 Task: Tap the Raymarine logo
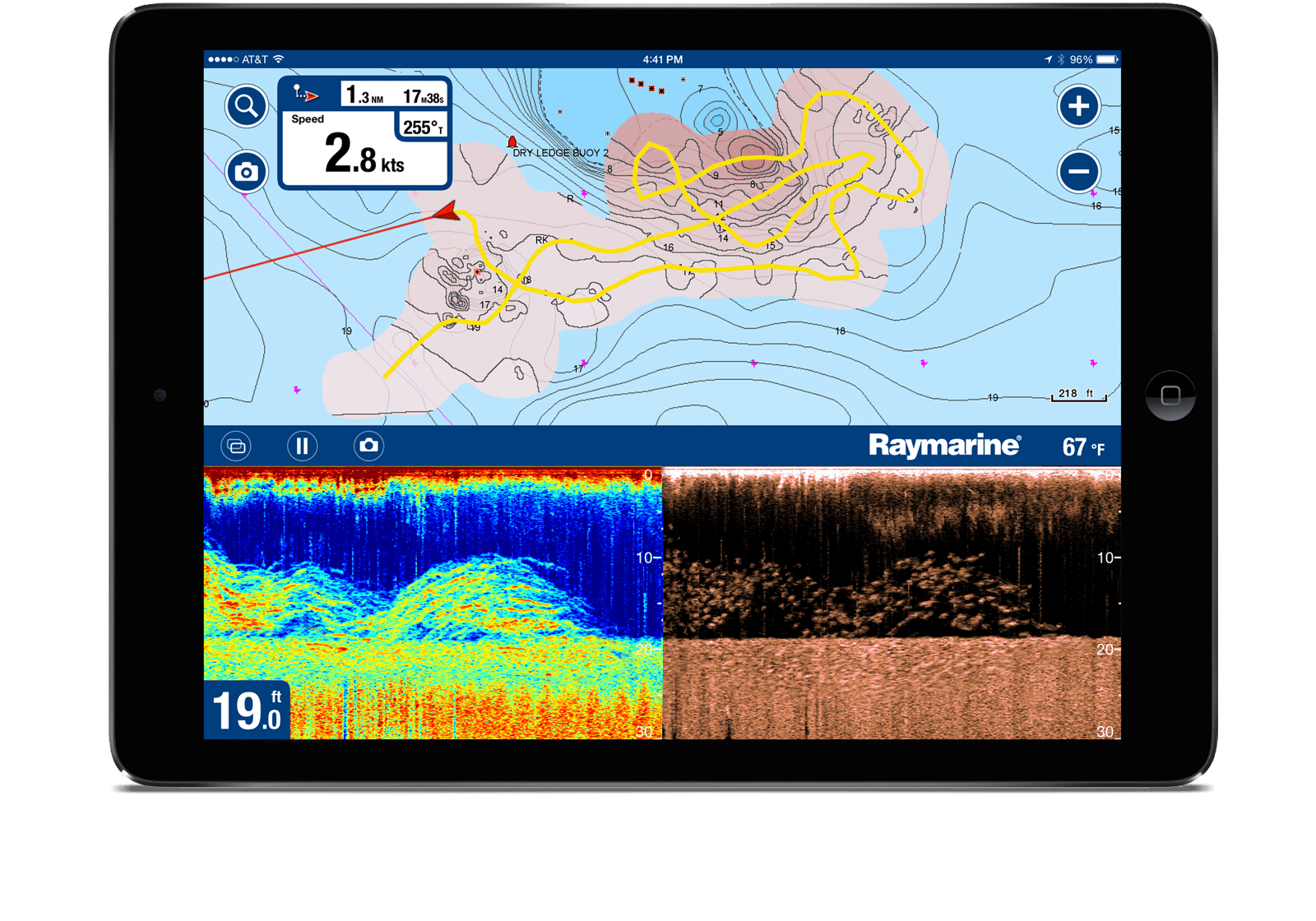coord(944,446)
